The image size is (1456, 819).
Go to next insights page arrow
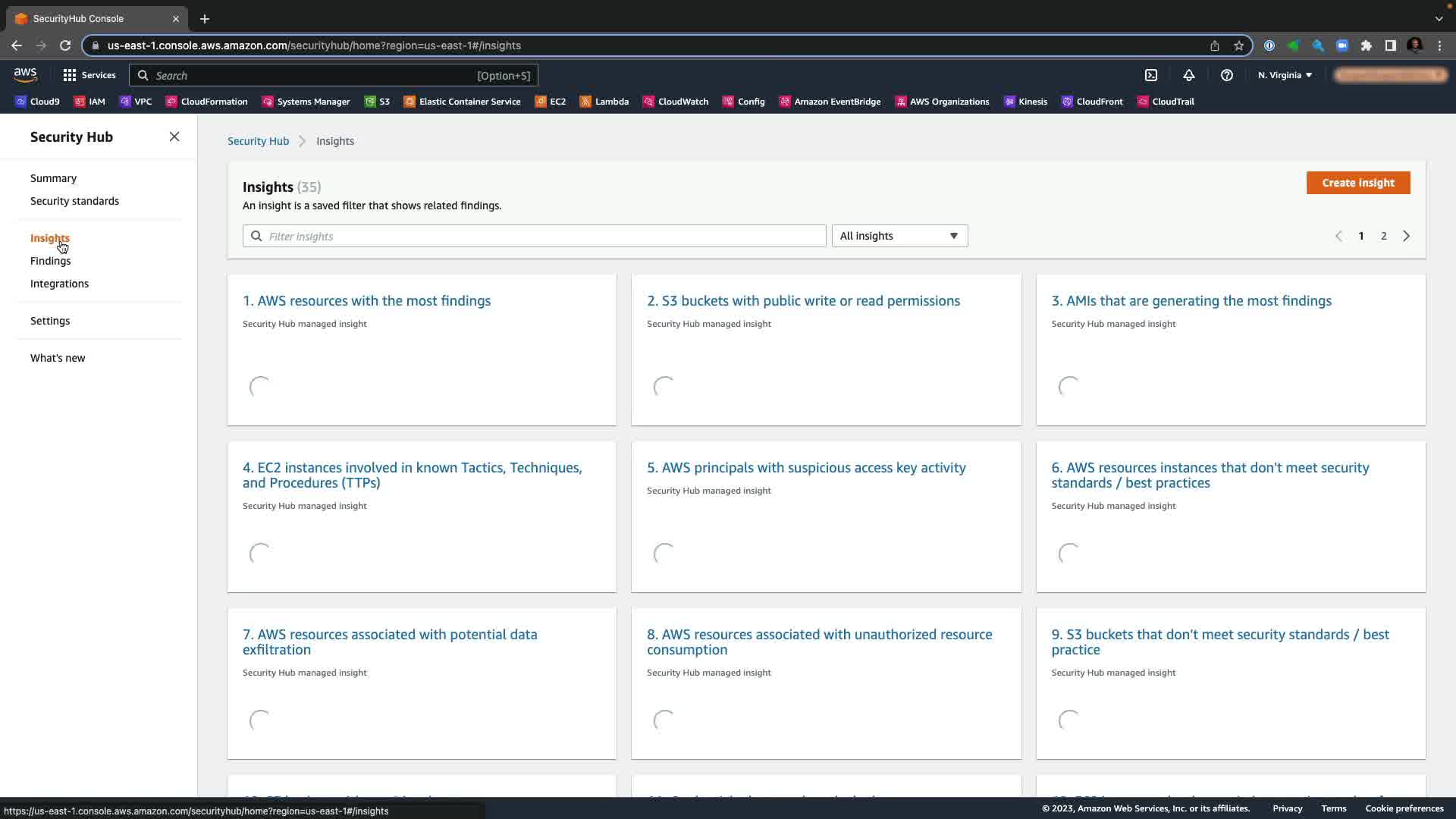click(x=1406, y=236)
